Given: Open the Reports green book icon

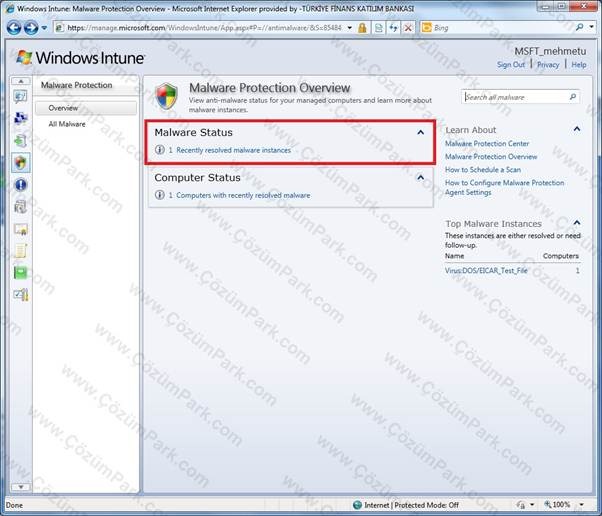Looking at the screenshot, I should coord(20,273).
